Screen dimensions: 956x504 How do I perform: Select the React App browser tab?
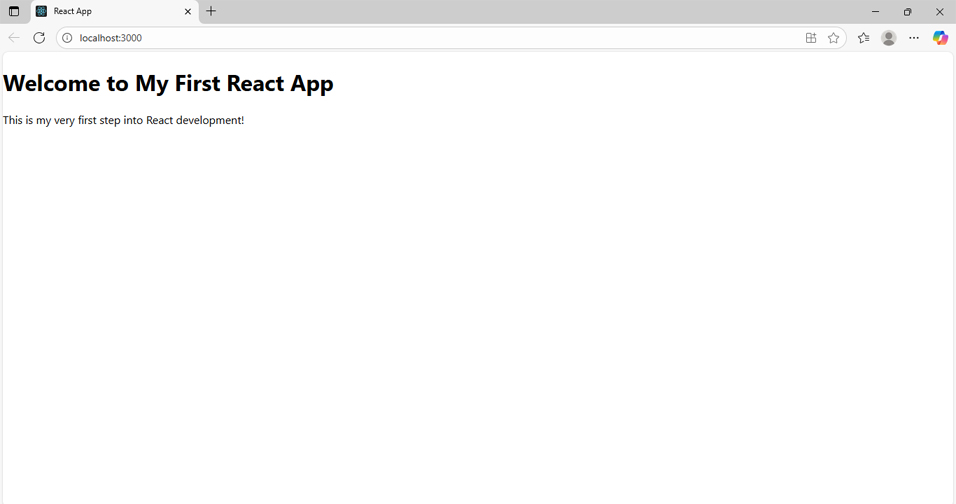point(115,12)
